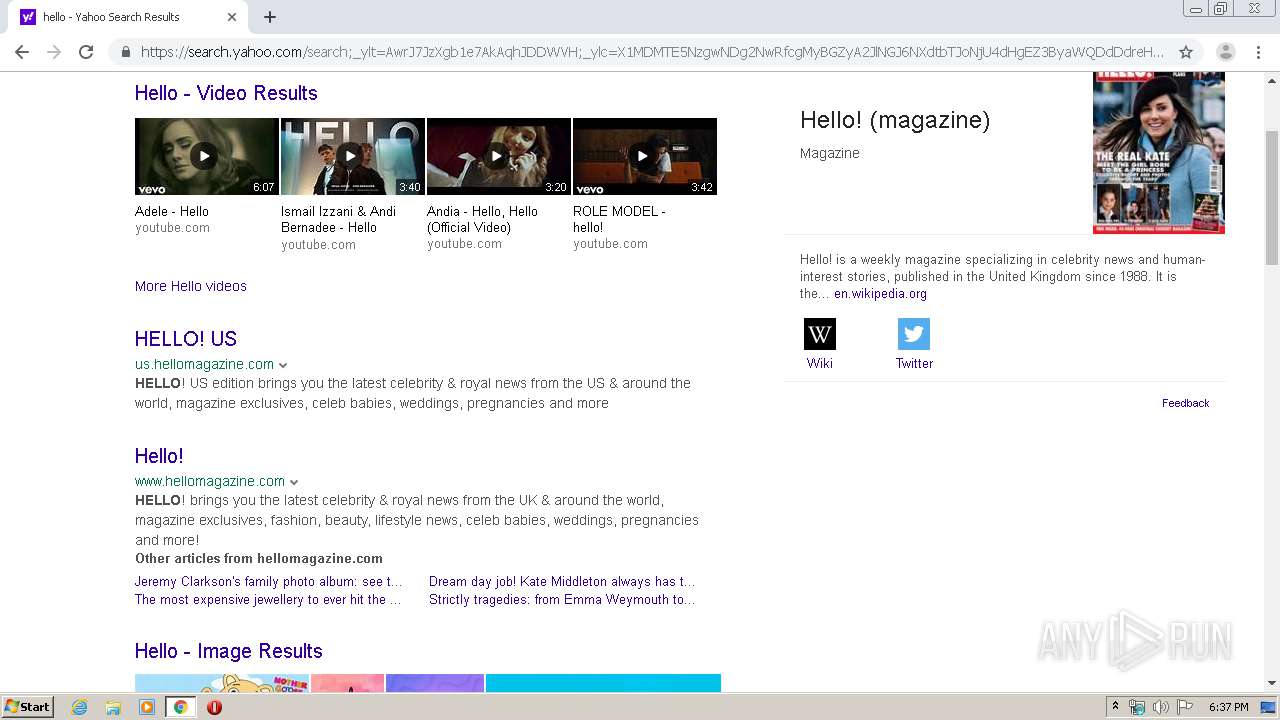Click the red Opera taskbar icon
1280x720 pixels.
click(214, 707)
